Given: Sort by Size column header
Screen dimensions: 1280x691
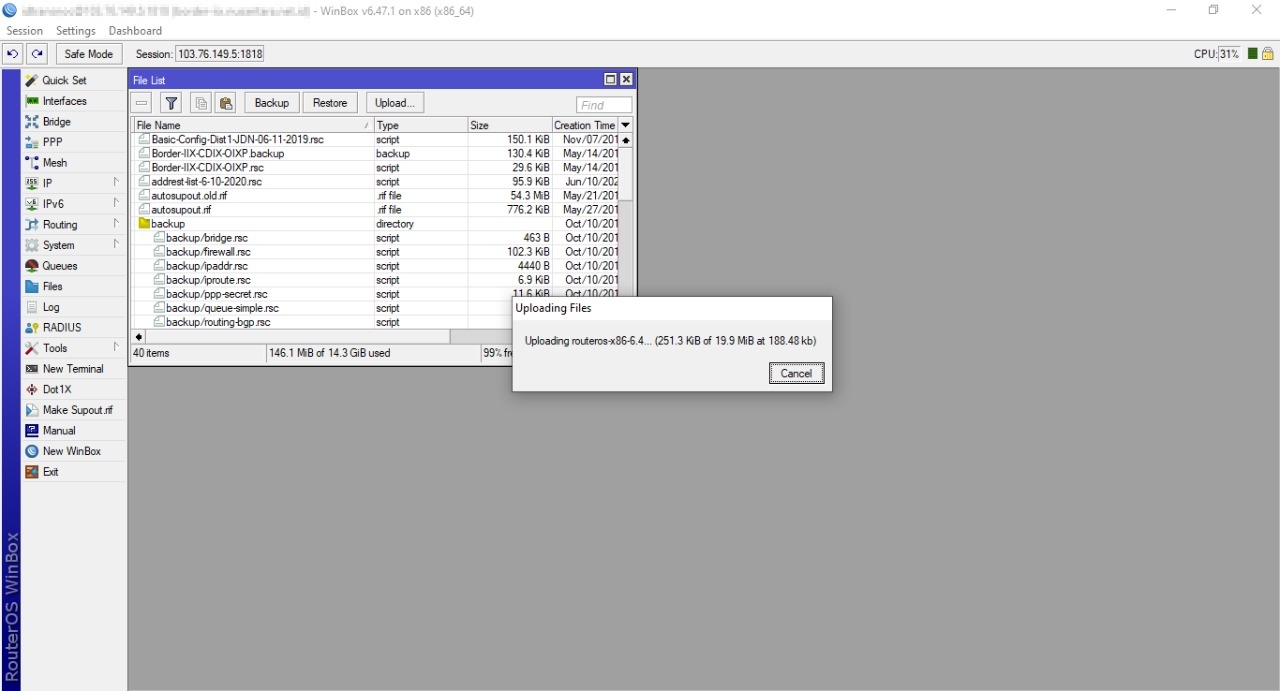Looking at the screenshot, I should pos(510,125).
